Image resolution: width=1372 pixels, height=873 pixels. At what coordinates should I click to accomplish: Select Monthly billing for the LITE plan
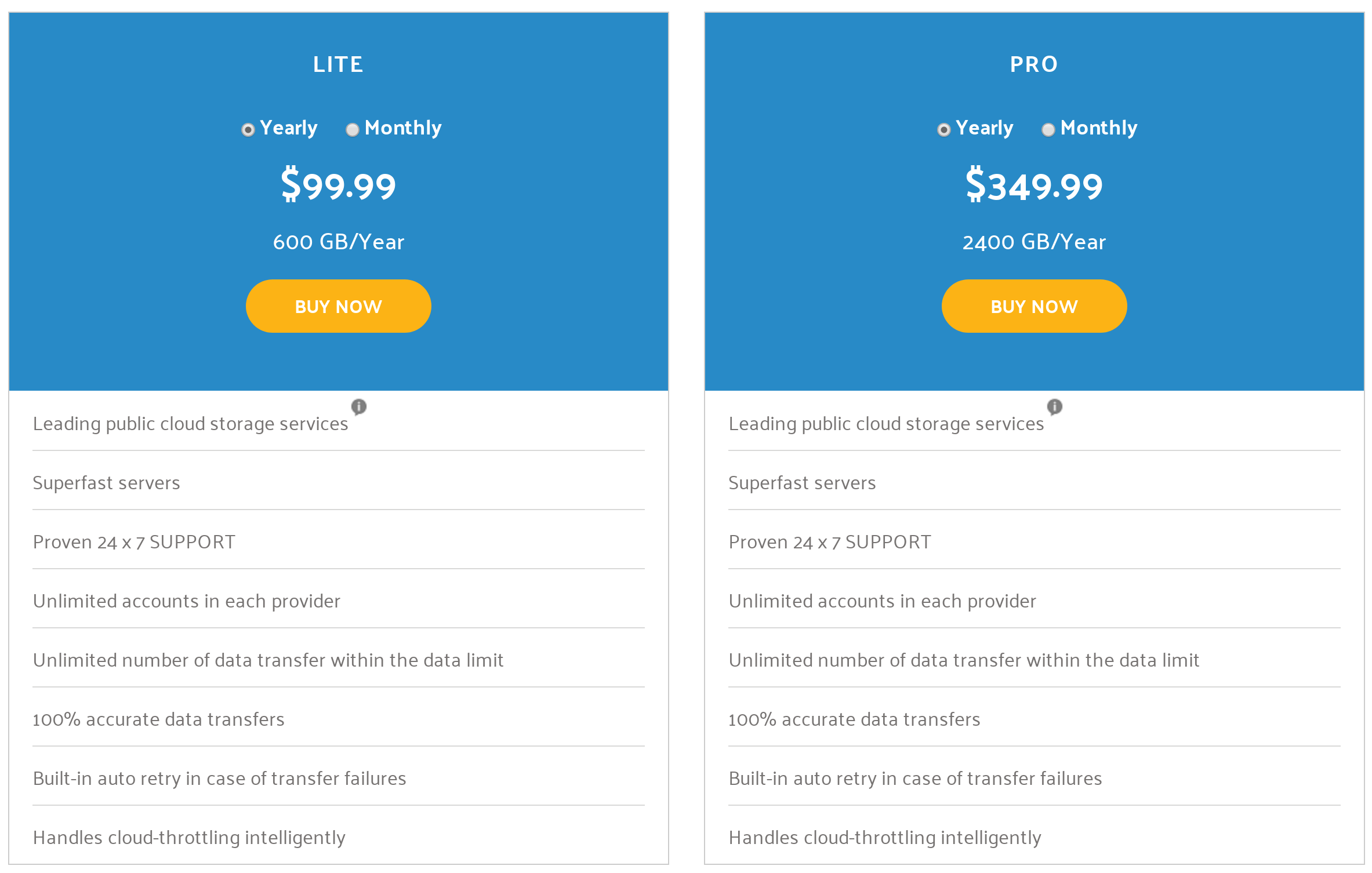(x=352, y=130)
